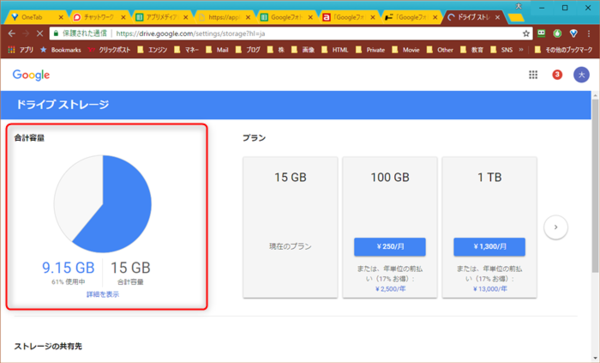600x363 pixels.
Task: Click the プラン heading
Action: point(254,138)
